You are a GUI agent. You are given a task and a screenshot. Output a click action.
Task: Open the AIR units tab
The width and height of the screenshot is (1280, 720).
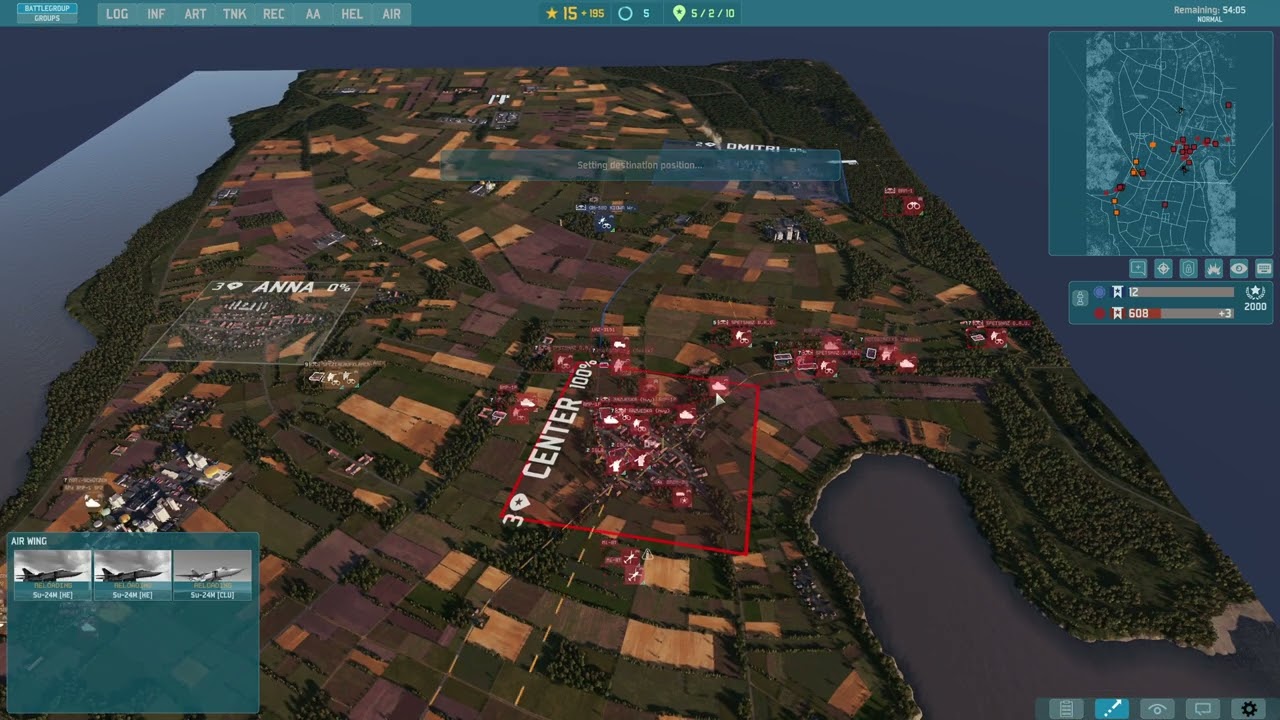coord(391,14)
